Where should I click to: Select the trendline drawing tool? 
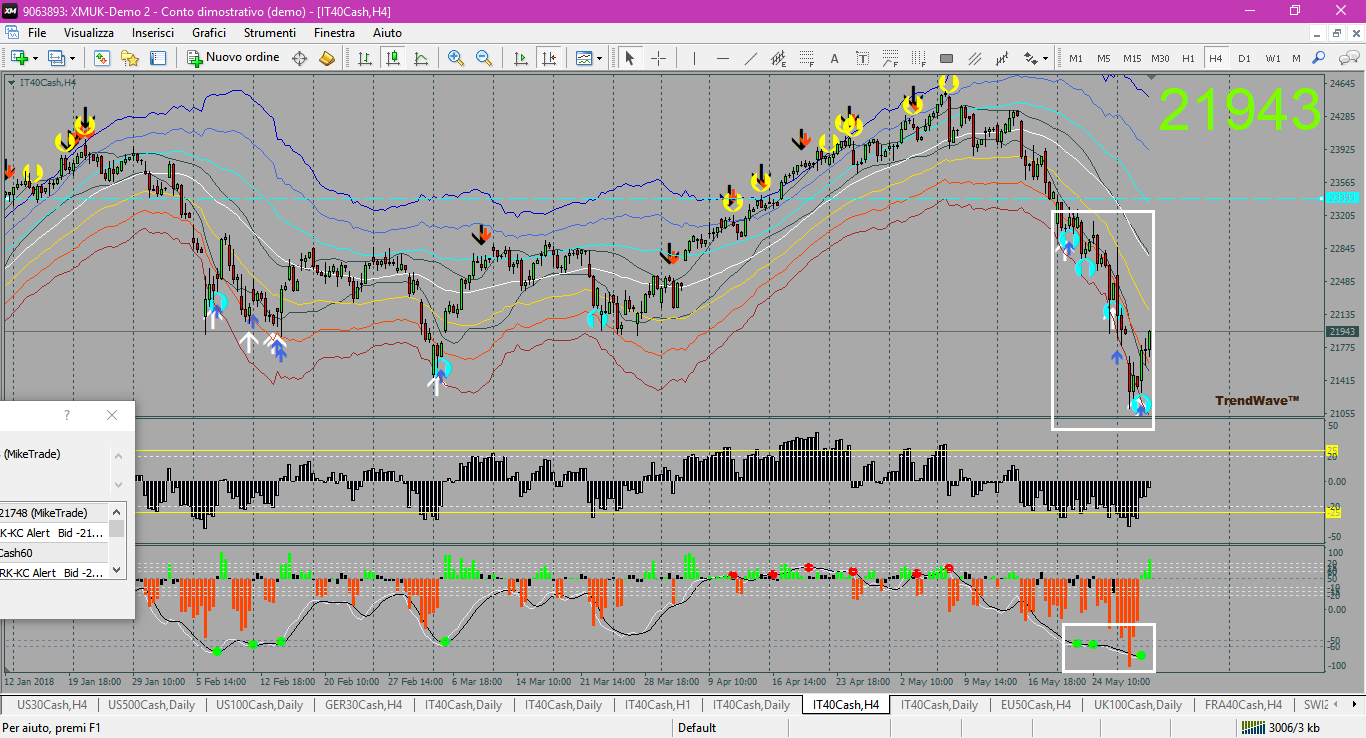point(751,58)
